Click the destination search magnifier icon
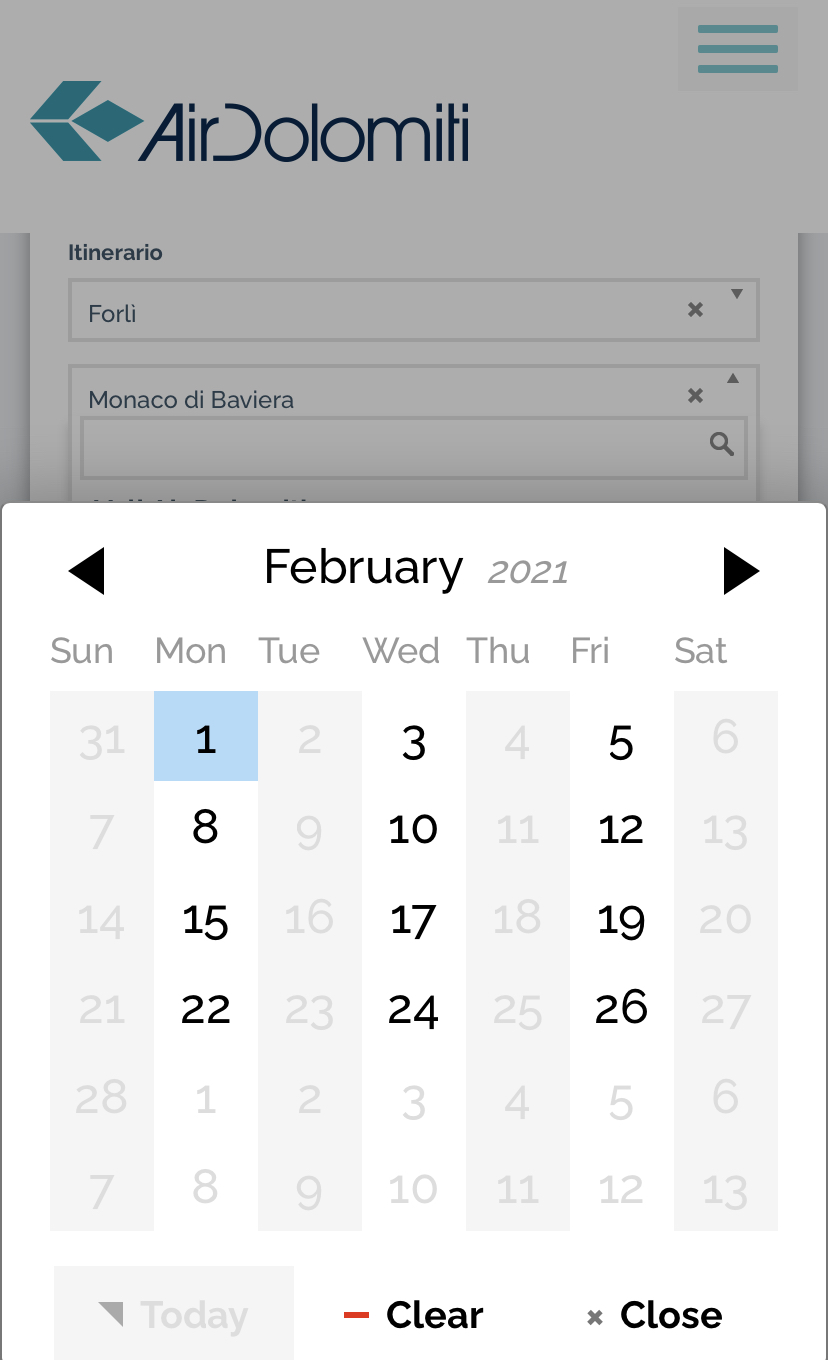 click(x=722, y=444)
